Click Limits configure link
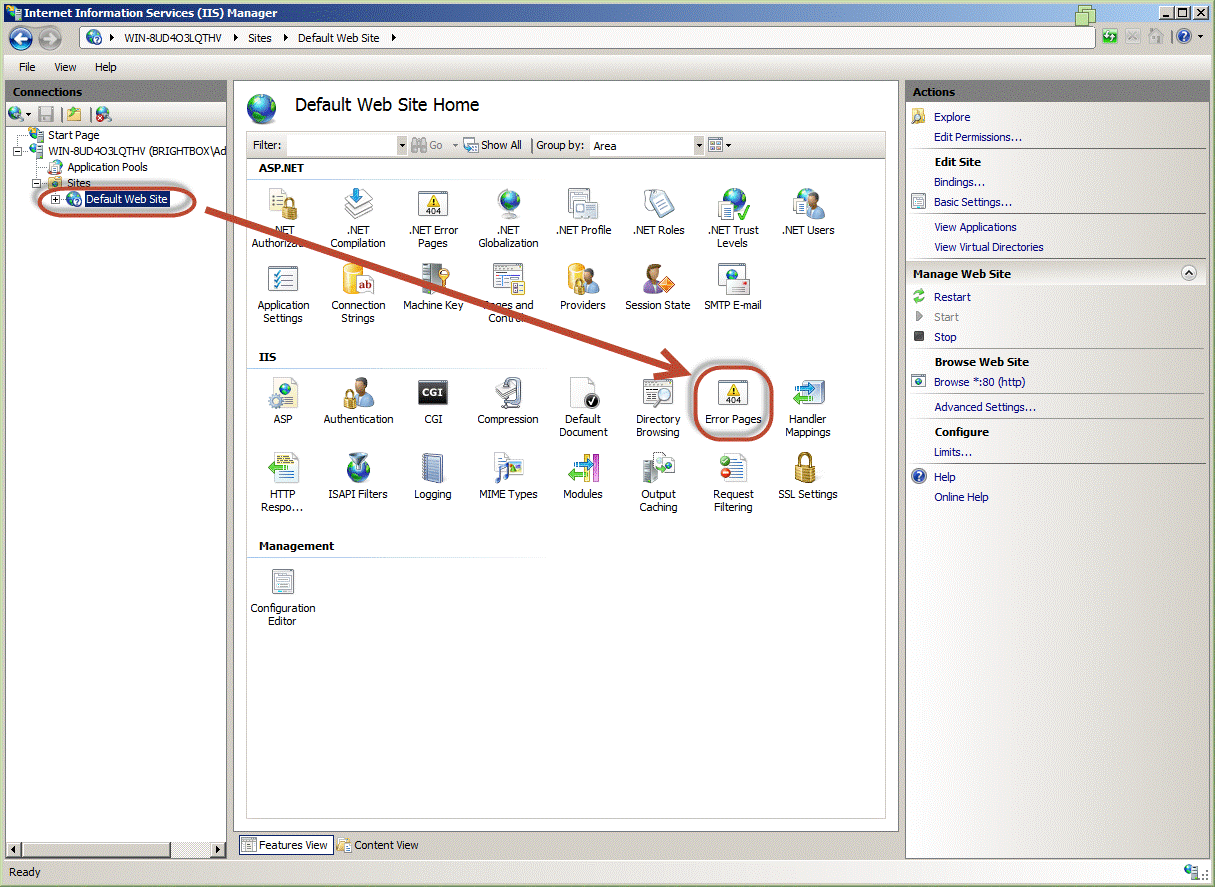The image size is (1215, 887). [x=953, y=452]
